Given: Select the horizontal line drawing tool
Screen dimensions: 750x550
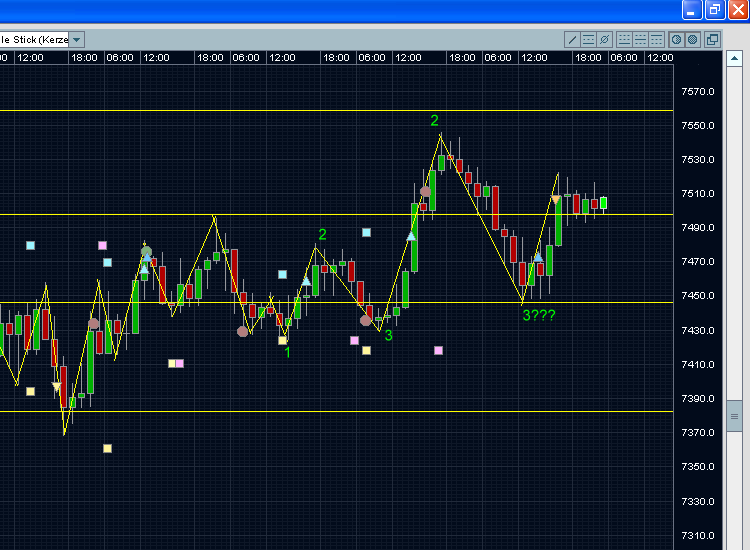Looking at the screenshot, I should (589, 40).
